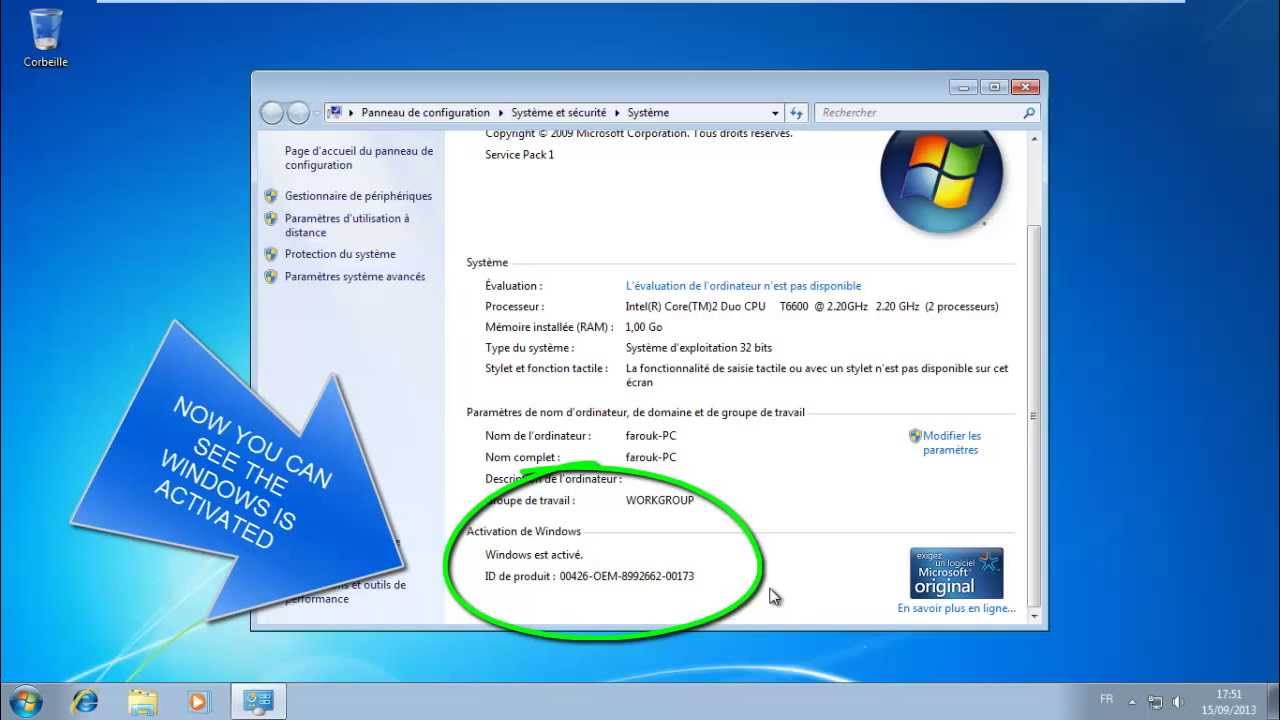Open En savoir plus en ligne link
This screenshot has width=1280, height=720.
tap(956, 608)
